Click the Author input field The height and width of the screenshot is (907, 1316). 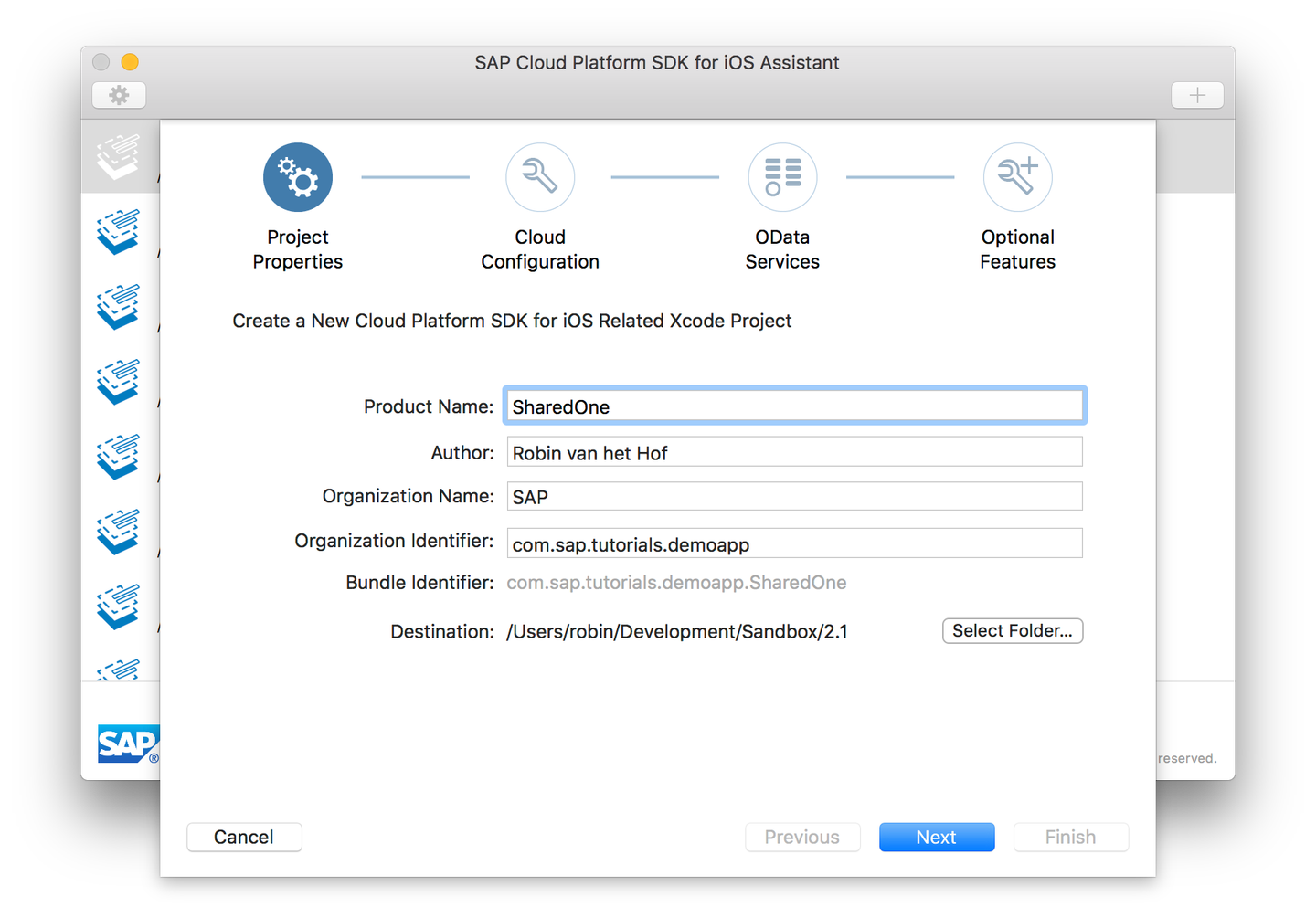click(x=795, y=452)
